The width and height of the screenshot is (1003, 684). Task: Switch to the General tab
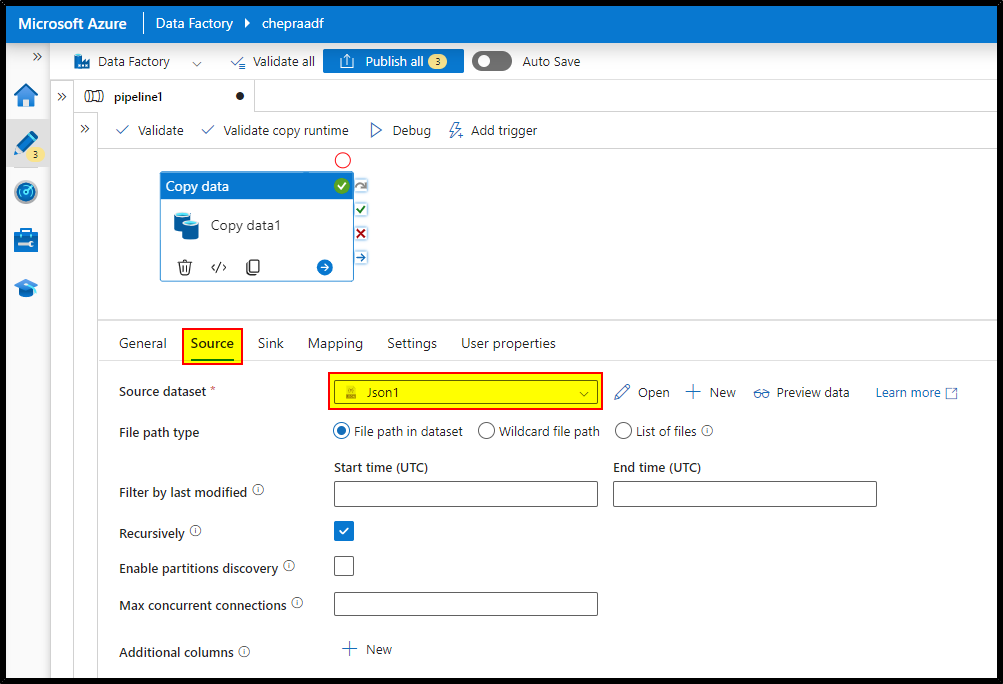tap(143, 344)
